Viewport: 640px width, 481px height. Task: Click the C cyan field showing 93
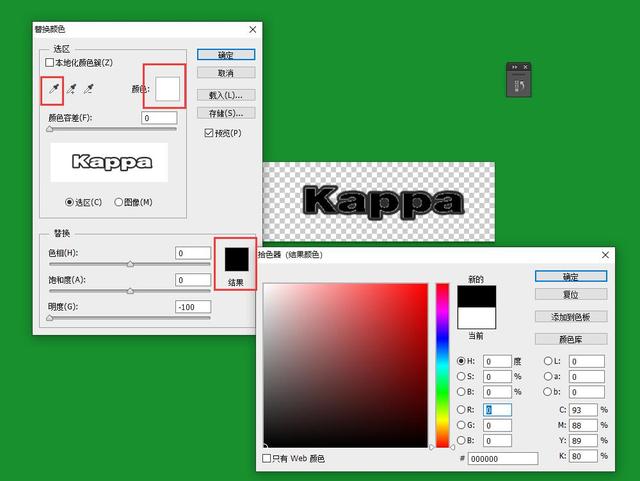pyautogui.click(x=583, y=410)
